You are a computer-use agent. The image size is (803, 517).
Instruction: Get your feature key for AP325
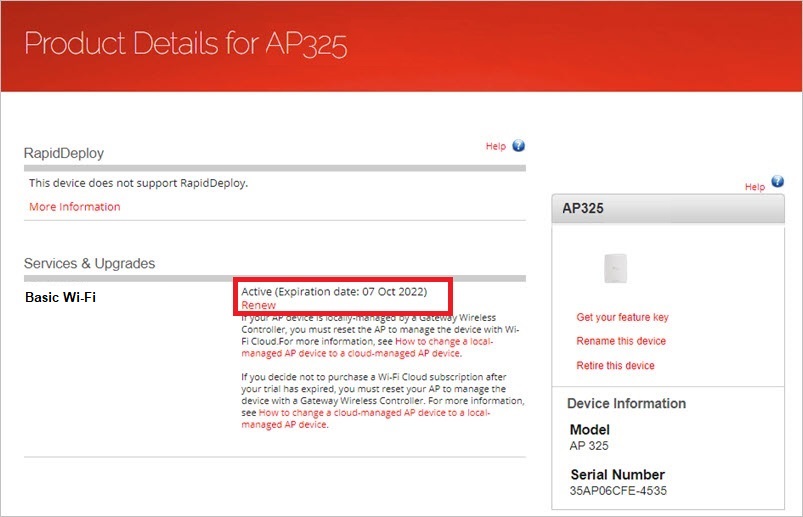[622, 317]
